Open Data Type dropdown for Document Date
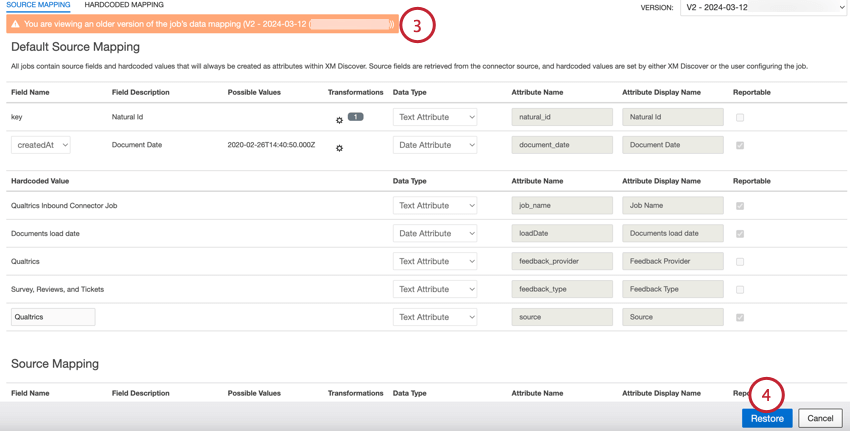The image size is (850, 431). click(434, 145)
